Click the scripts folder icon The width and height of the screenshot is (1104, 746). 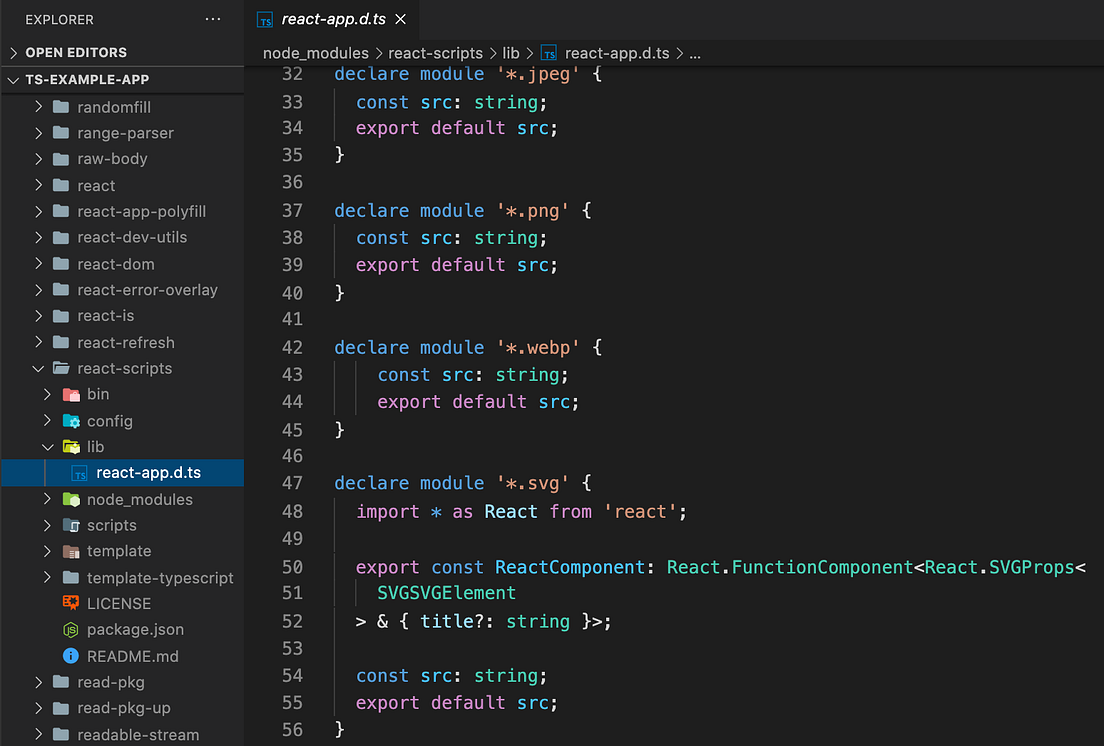[71, 525]
